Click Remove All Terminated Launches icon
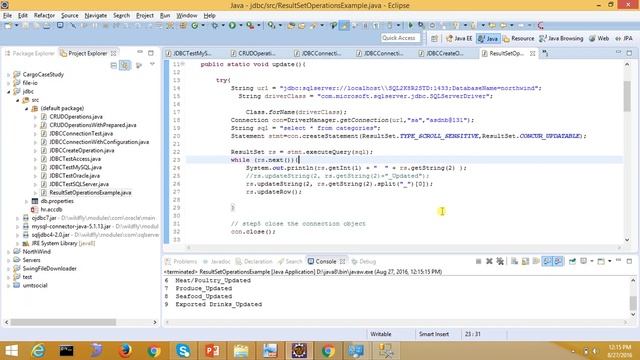Viewport: 640px width, 360px height. [500, 261]
